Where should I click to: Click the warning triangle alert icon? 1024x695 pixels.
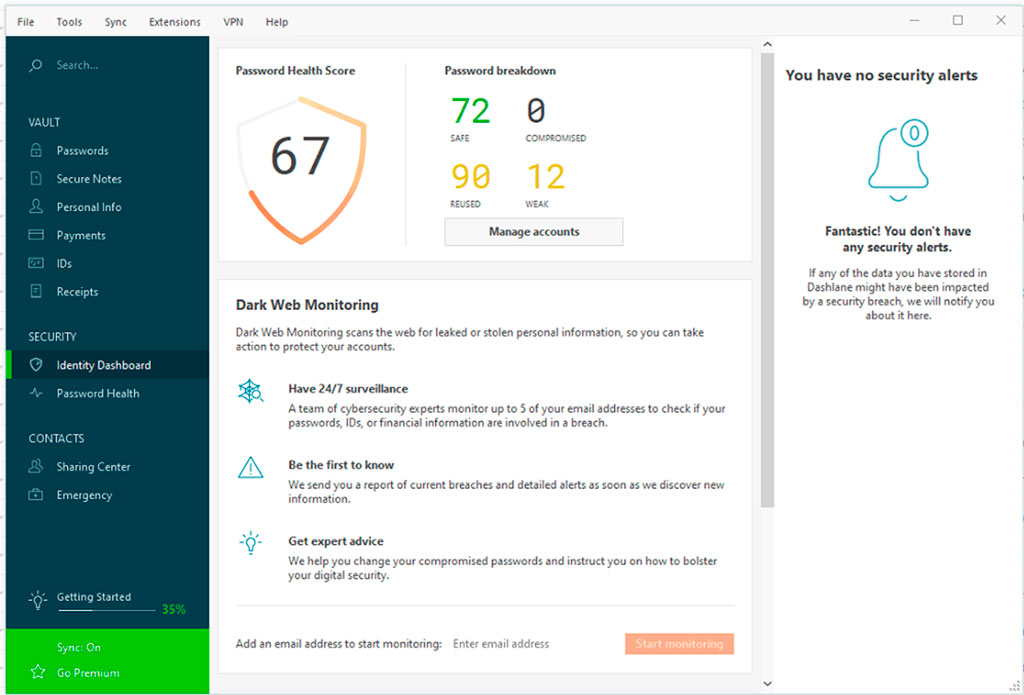(x=251, y=468)
